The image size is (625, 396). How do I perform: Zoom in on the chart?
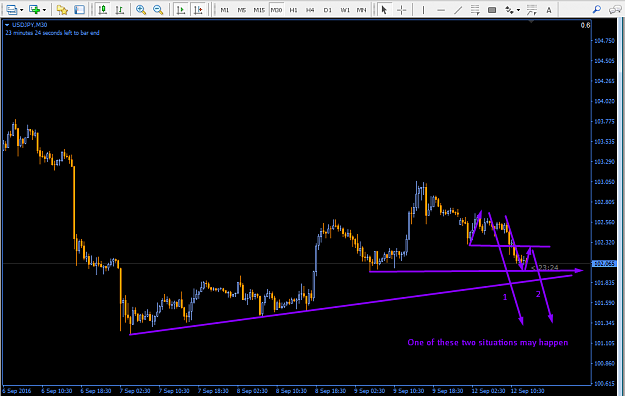click(141, 10)
